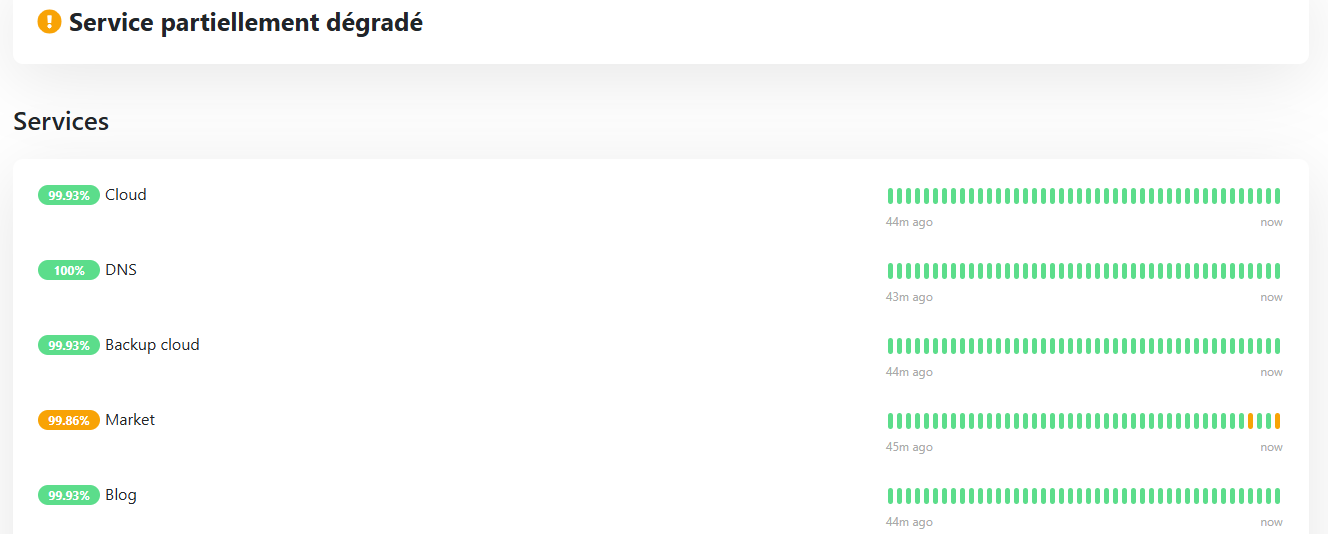Screen dimensions: 1328x534
Task: Open the Cloud service name
Action: [126, 195]
